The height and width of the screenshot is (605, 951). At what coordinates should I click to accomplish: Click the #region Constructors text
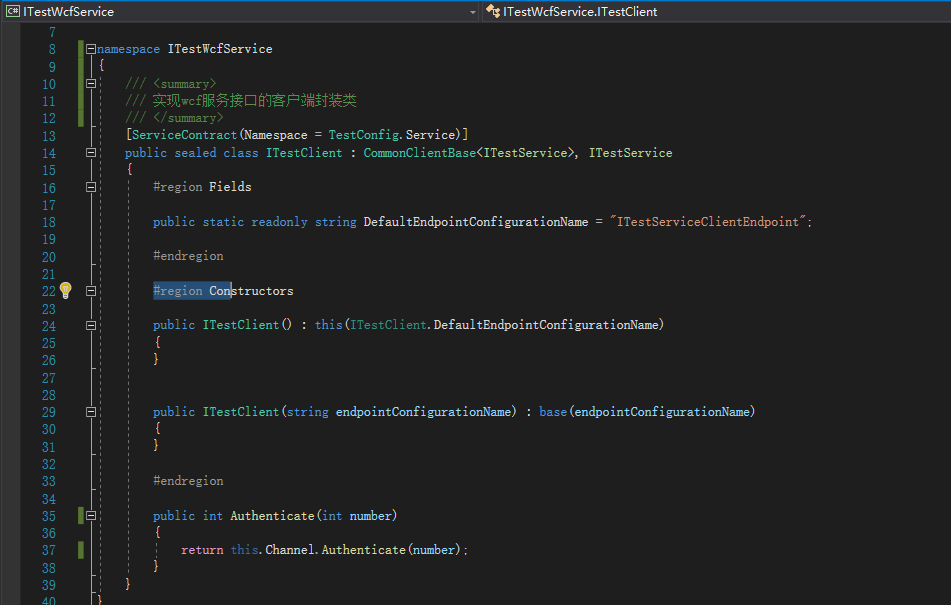[223, 291]
